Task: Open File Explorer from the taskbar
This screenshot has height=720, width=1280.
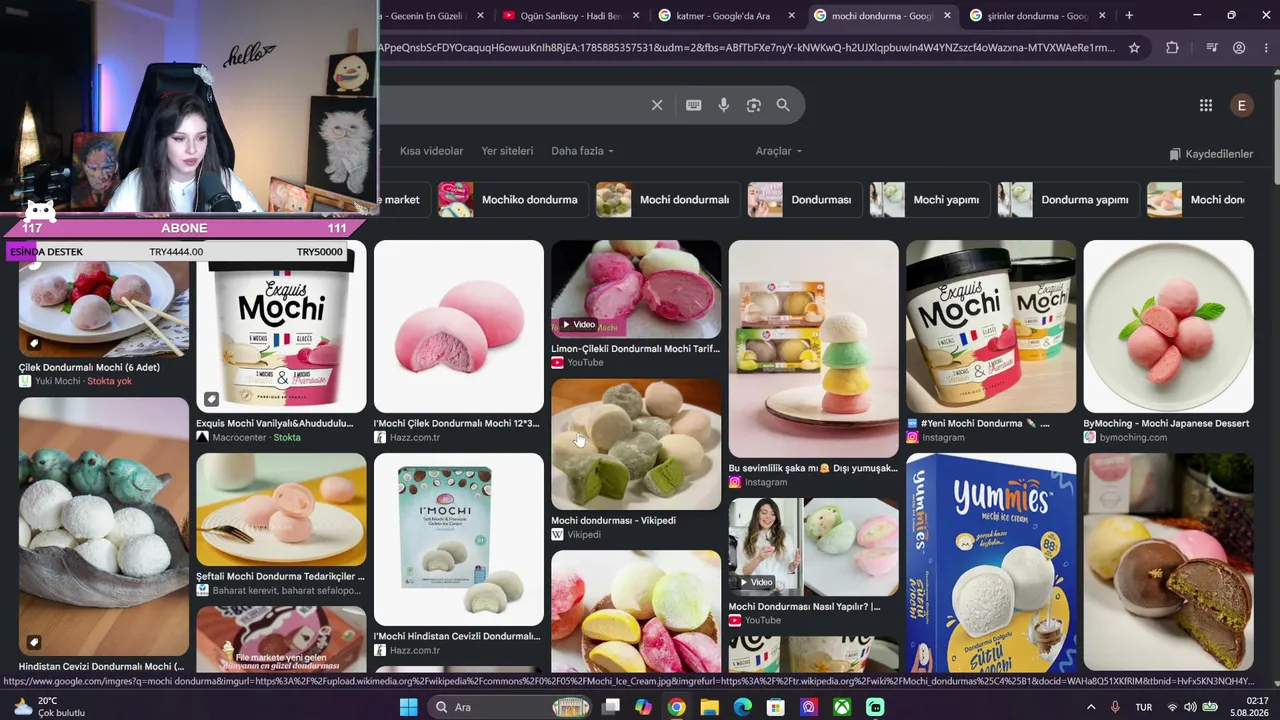Action: [709, 707]
